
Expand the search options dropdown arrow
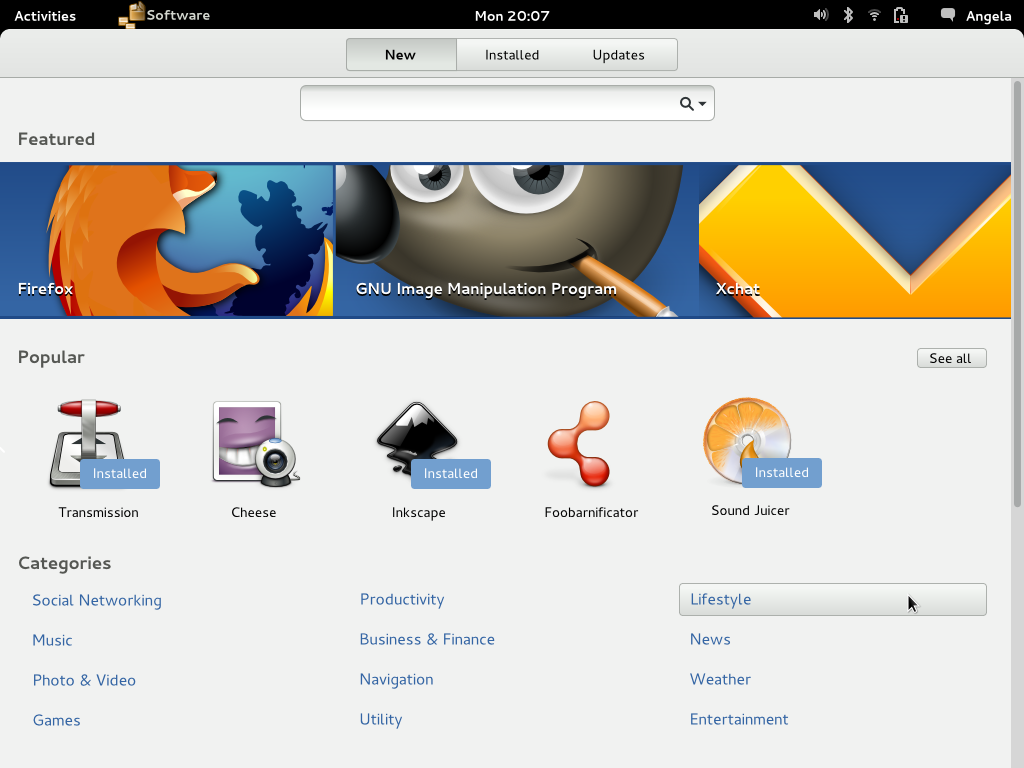click(x=703, y=104)
